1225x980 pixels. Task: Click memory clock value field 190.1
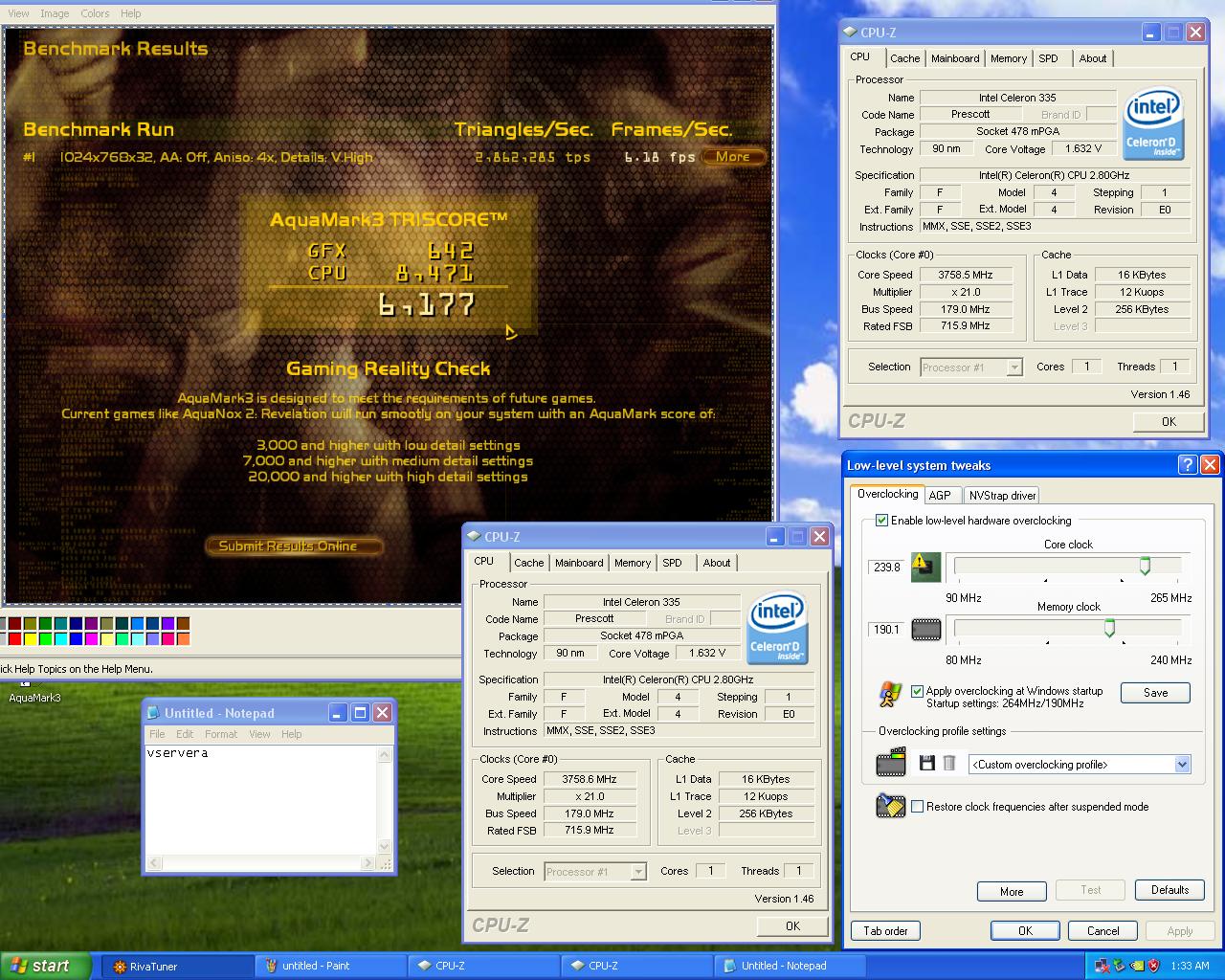(x=886, y=629)
